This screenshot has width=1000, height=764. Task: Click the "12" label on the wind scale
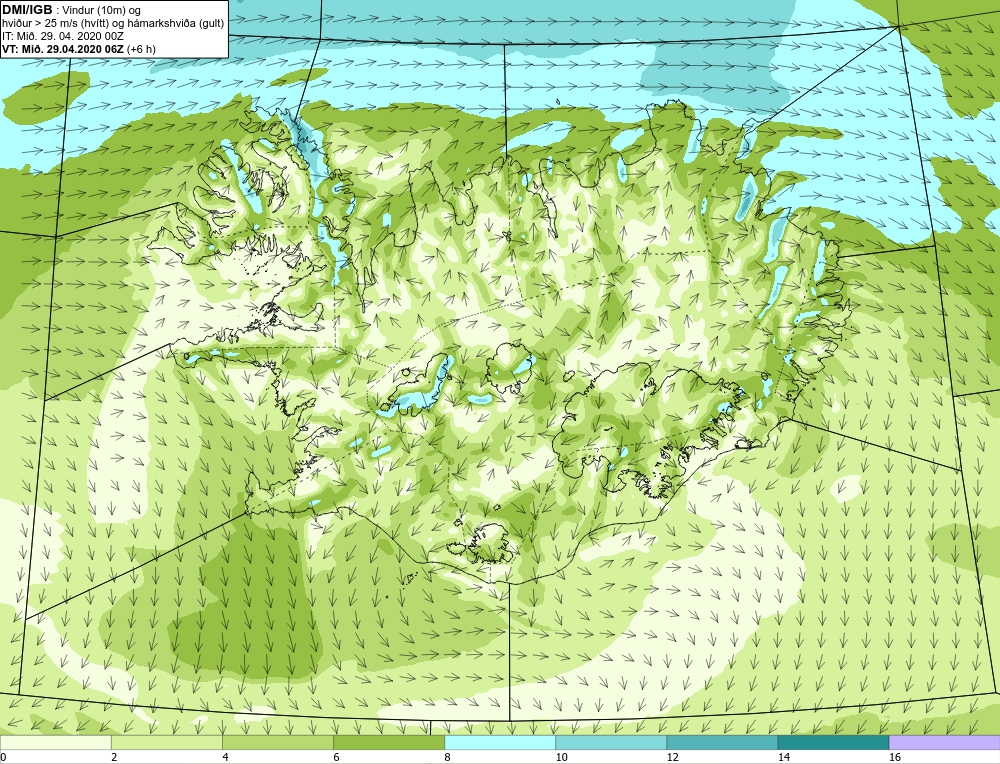(672, 757)
